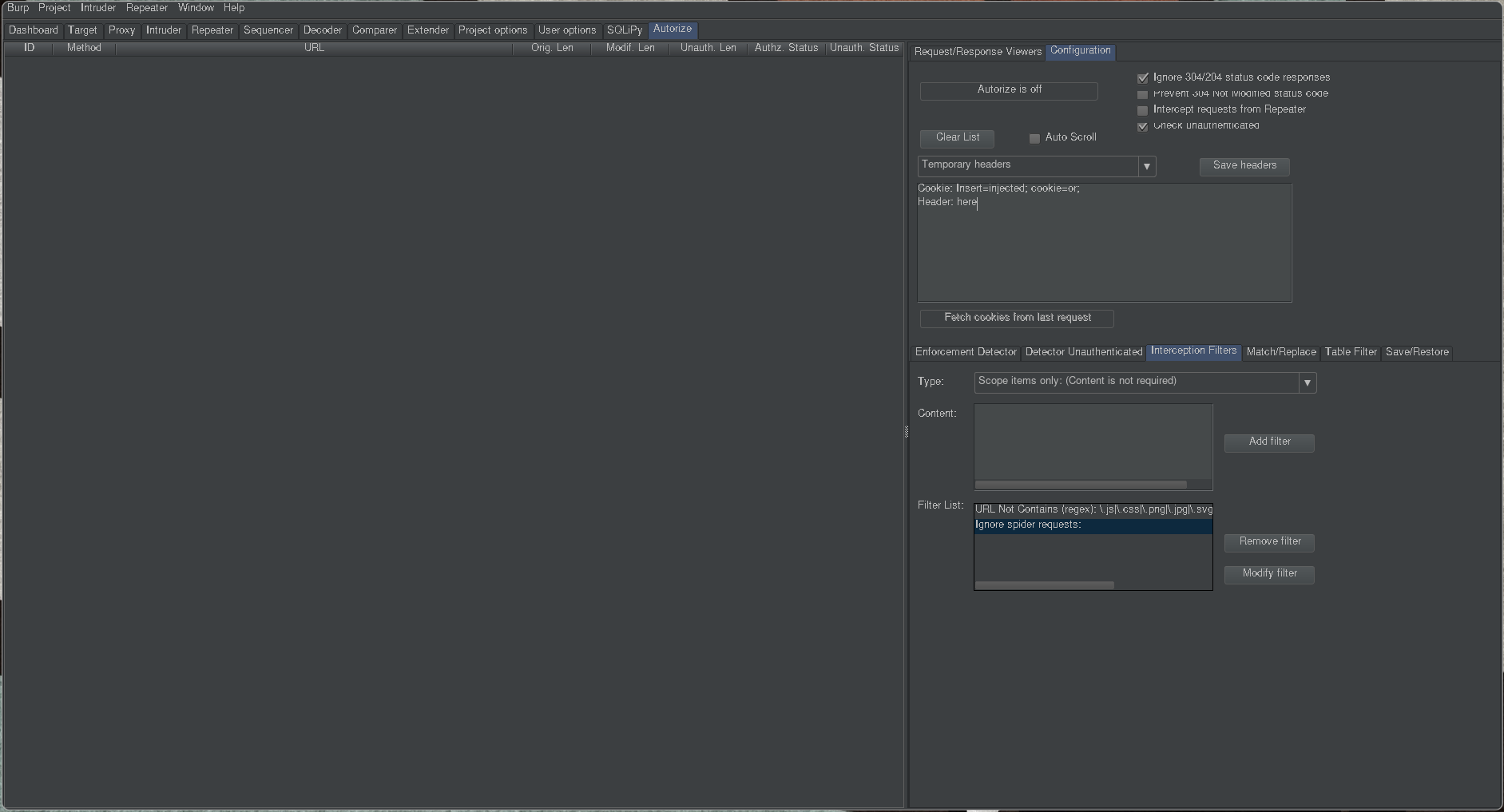This screenshot has width=1504, height=812.
Task: Click the Modify filter button
Action: pyautogui.click(x=1268, y=574)
